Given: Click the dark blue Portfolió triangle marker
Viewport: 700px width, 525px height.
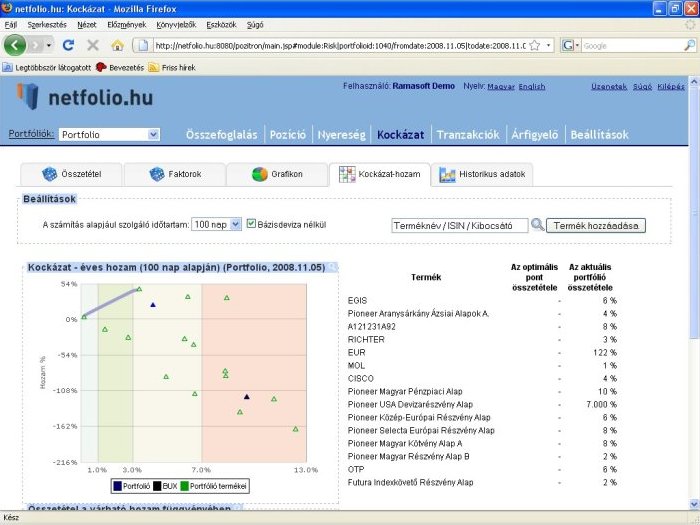Looking at the screenshot, I should click(x=153, y=305).
